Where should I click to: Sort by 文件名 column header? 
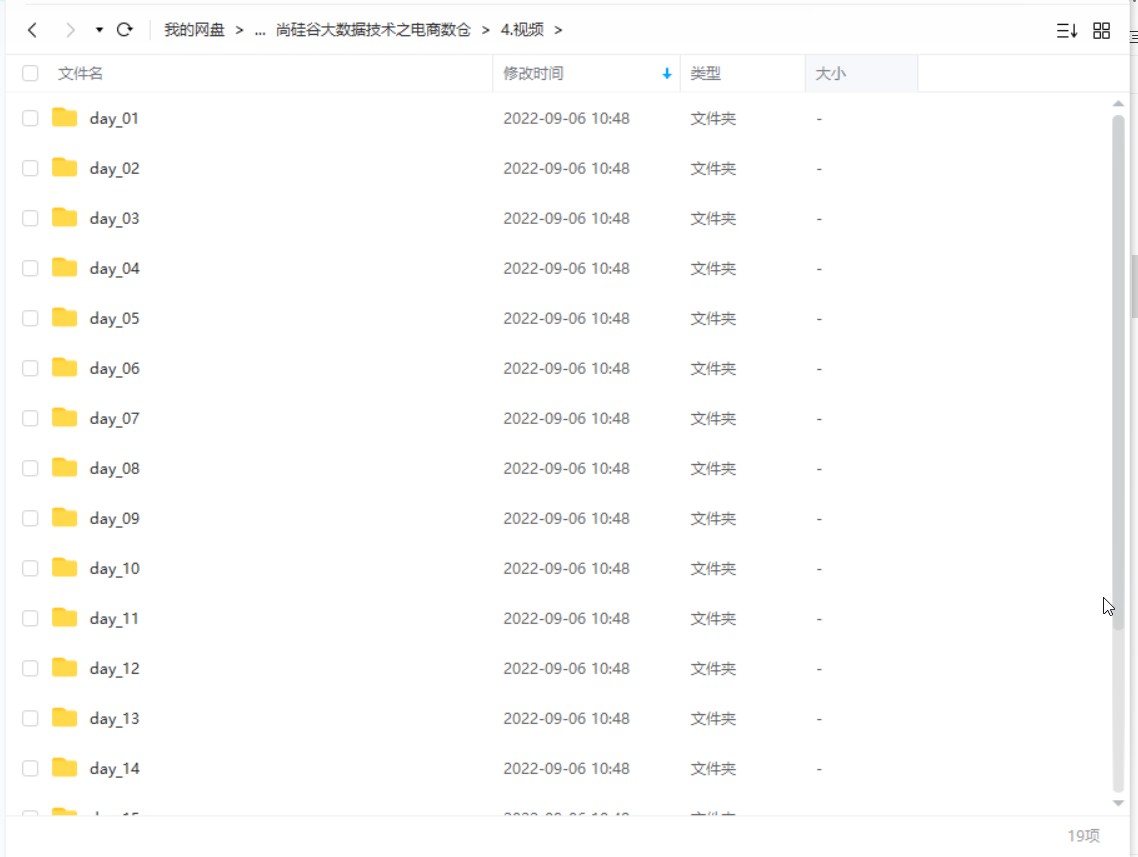(81, 73)
